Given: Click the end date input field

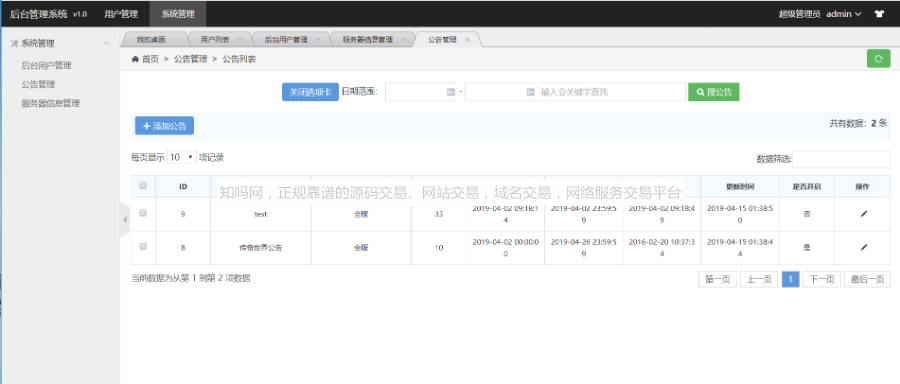Looking at the screenshot, I should click(x=501, y=92).
